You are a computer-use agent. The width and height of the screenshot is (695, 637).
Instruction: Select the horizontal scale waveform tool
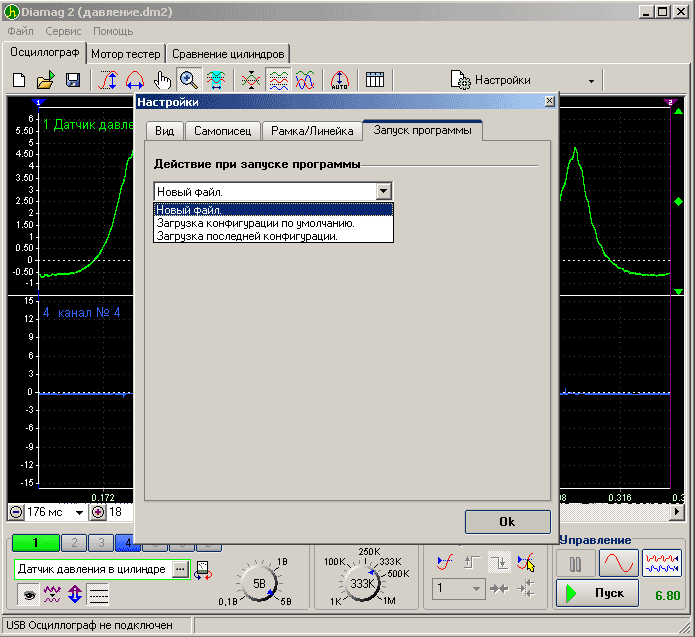pyautogui.click(x=135, y=80)
